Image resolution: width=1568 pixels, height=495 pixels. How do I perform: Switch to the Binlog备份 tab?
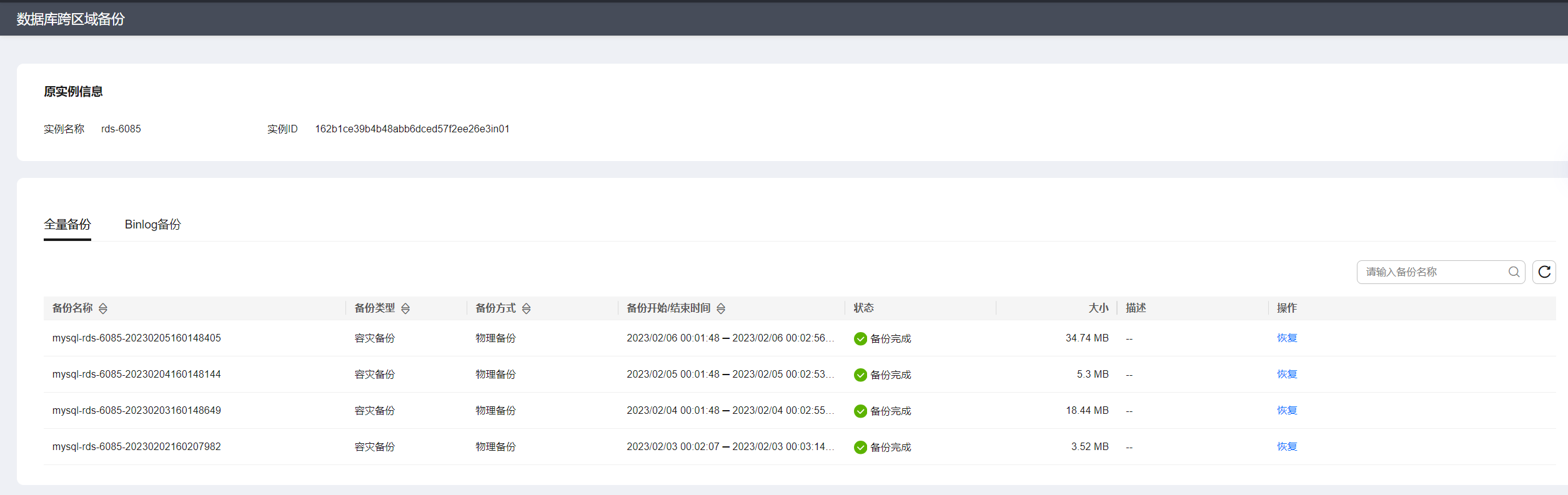tap(152, 225)
